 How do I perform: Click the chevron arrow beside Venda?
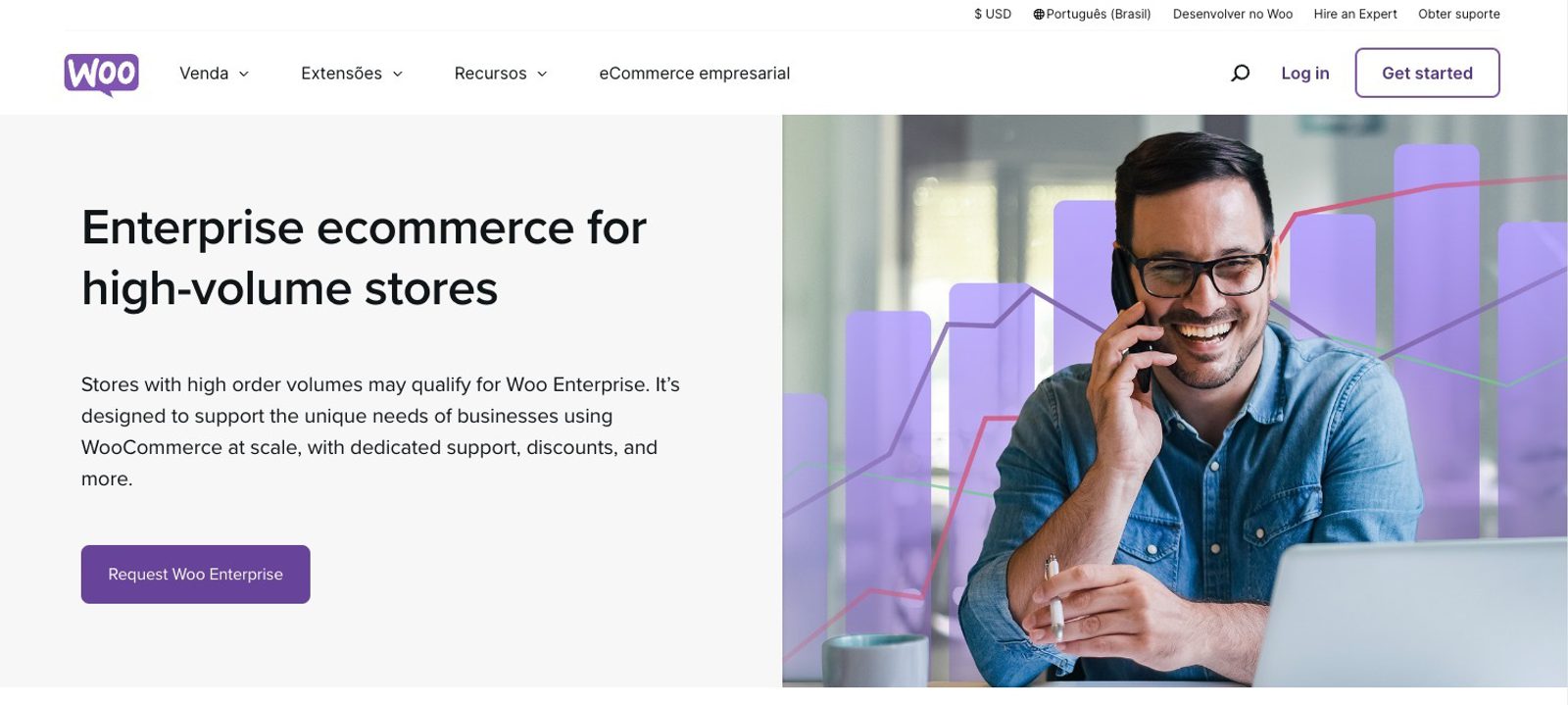pos(244,74)
